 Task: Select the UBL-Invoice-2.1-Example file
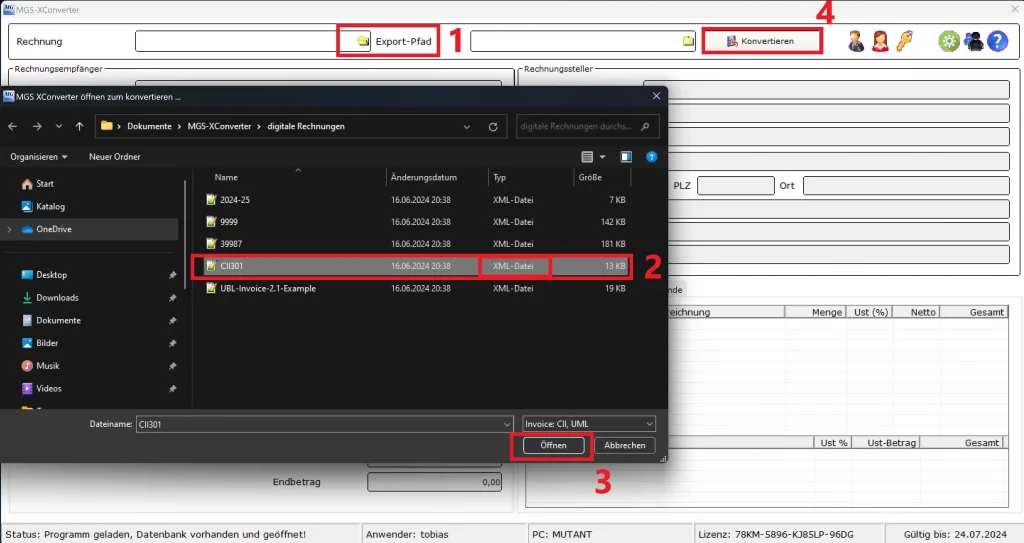pyautogui.click(x=262, y=288)
